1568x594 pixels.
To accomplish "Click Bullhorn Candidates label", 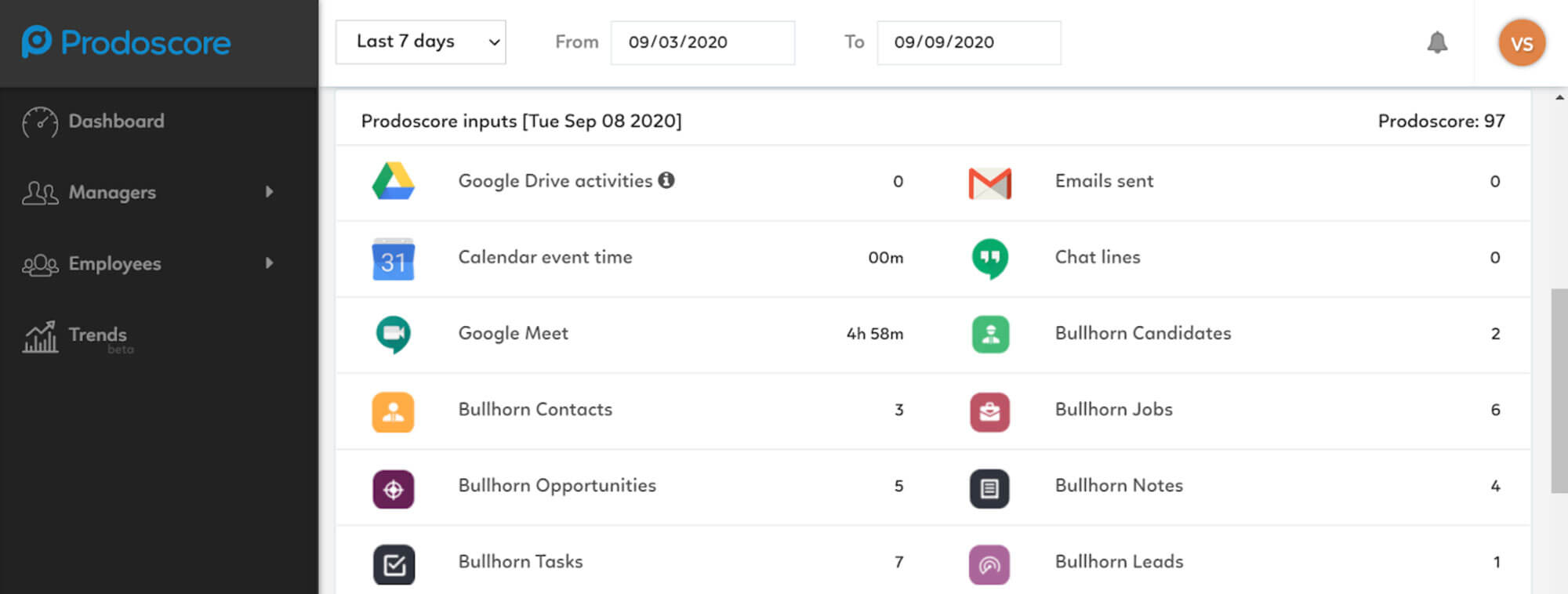I will tap(1143, 332).
